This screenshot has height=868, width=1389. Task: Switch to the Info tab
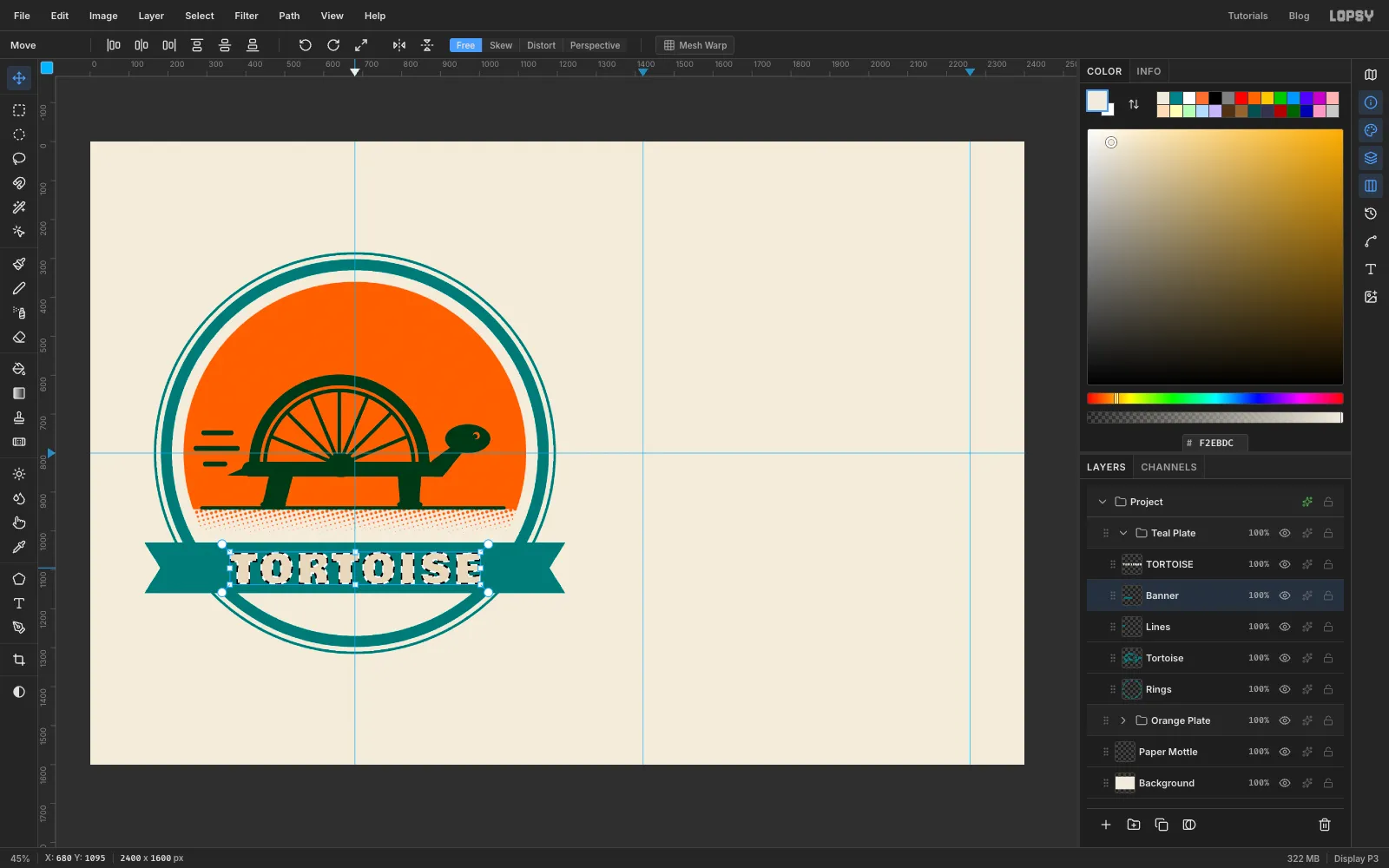(x=1149, y=71)
